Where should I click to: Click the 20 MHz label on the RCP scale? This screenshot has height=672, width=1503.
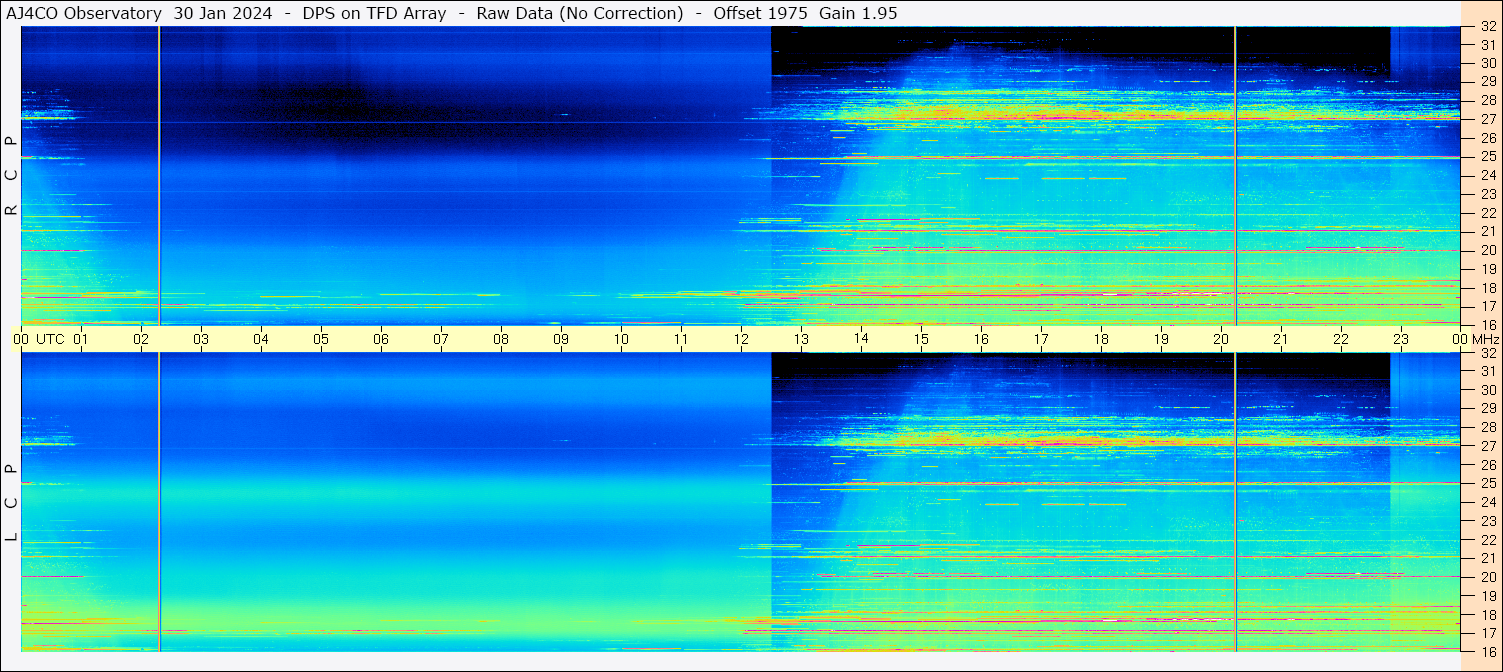click(1487, 250)
